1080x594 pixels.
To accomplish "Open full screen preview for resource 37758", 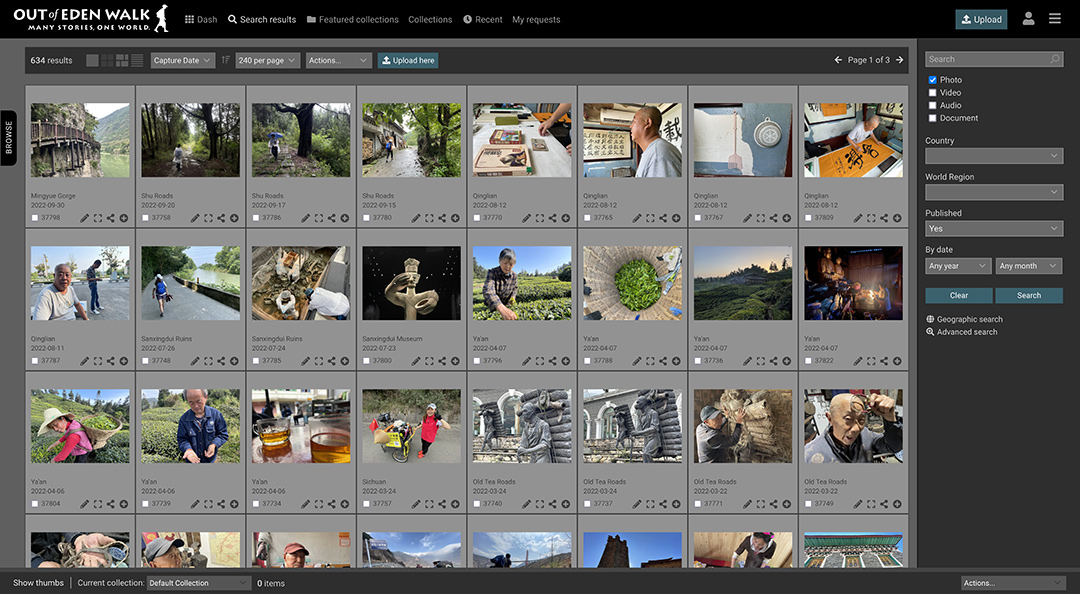I will [208, 218].
